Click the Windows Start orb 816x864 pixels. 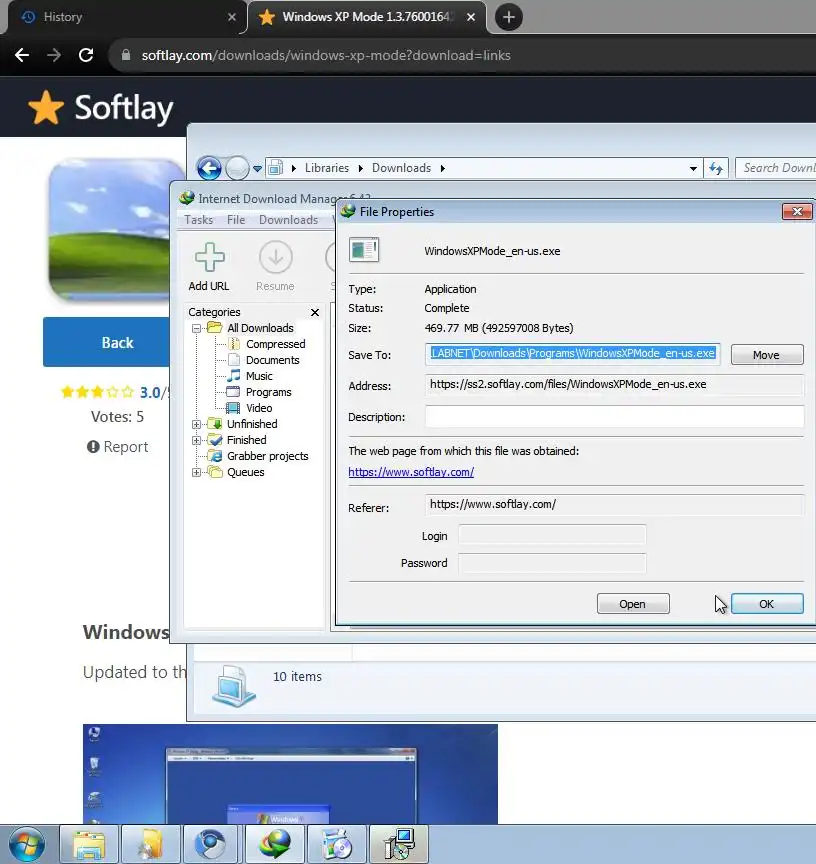click(x=27, y=845)
